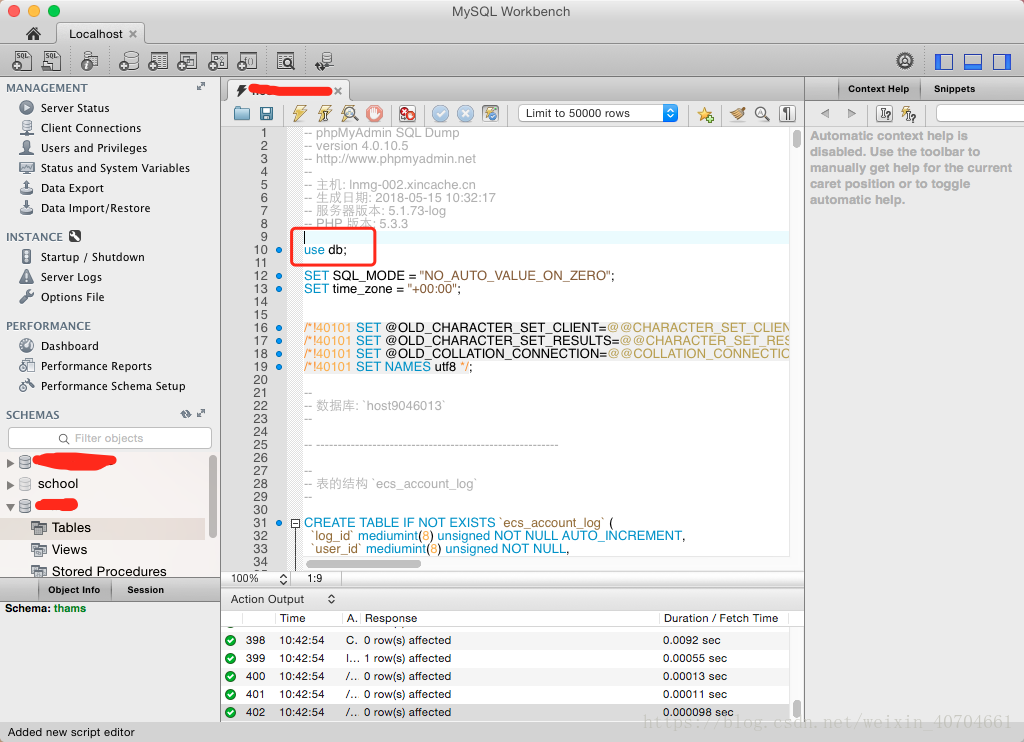Image resolution: width=1024 pixels, height=742 pixels.
Task: Commit the transaction checkmark icon
Action: click(441, 114)
